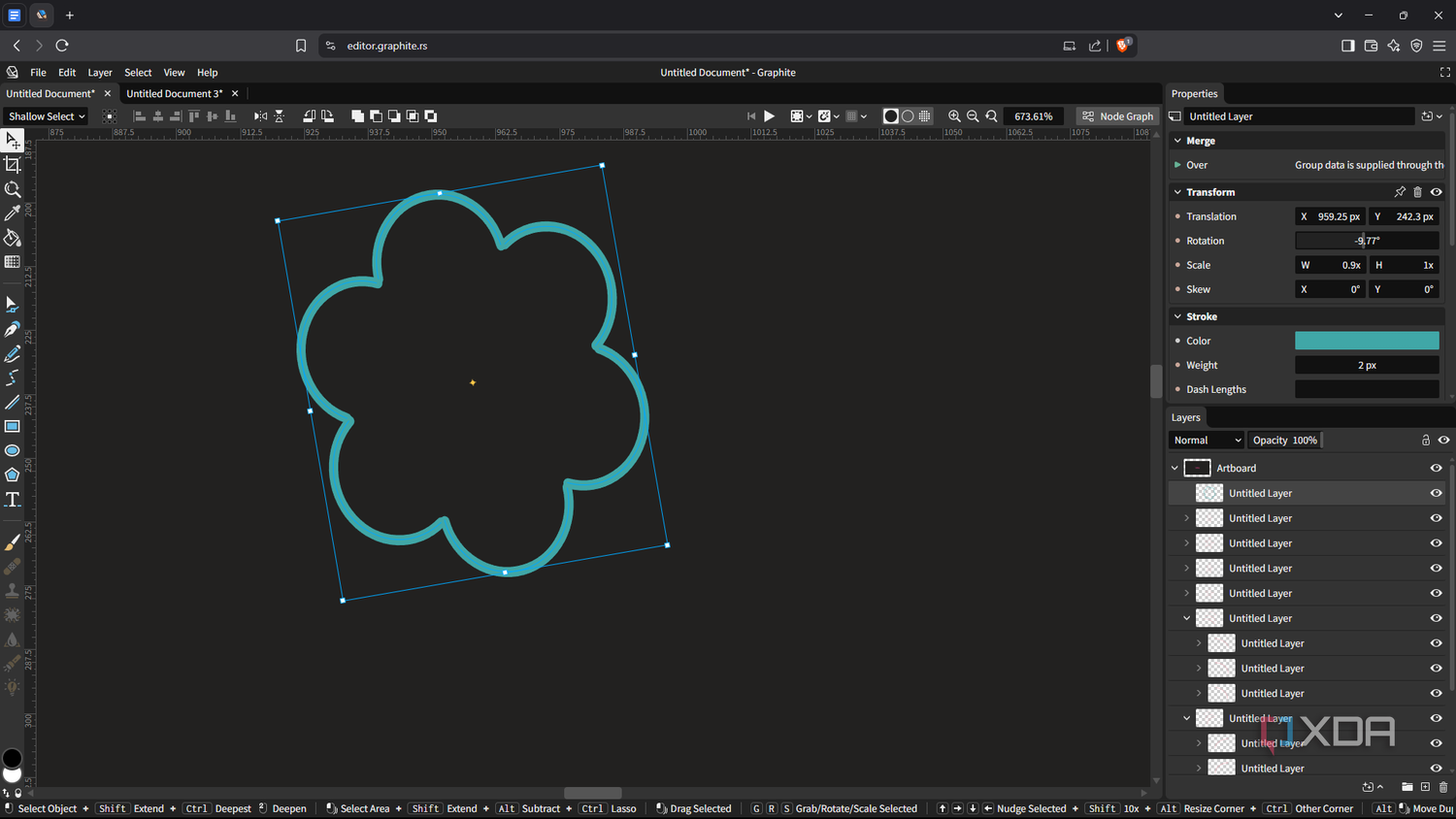Click the boolean Union icon
Image resolution: width=1456 pixels, height=819 pixels.
[357, 116]
